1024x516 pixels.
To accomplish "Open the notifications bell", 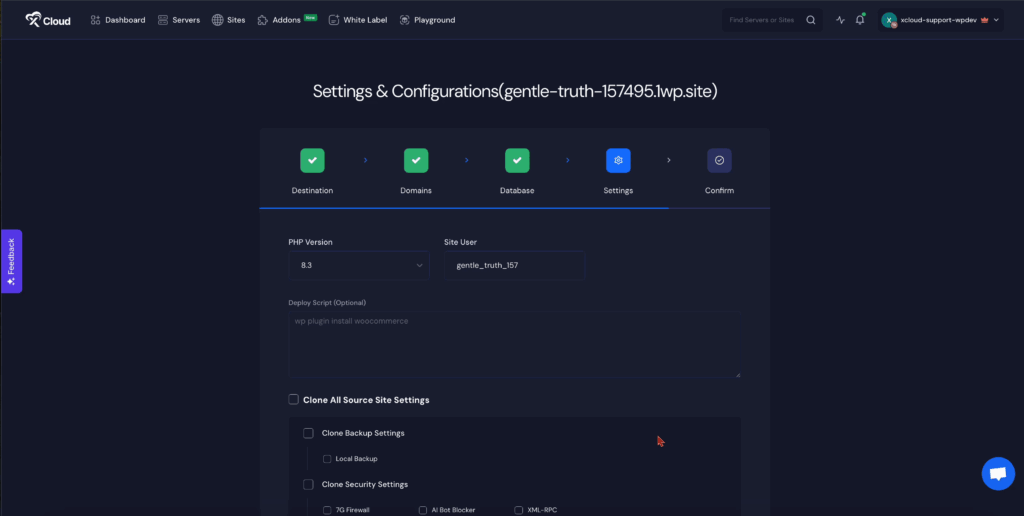I will tap(860, 20).
